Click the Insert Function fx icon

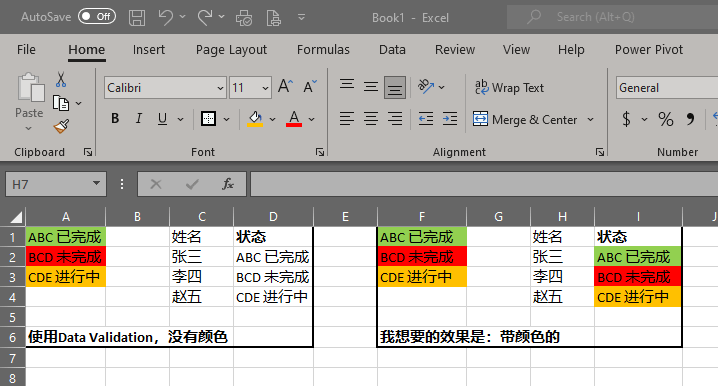(x=228, y=184)
